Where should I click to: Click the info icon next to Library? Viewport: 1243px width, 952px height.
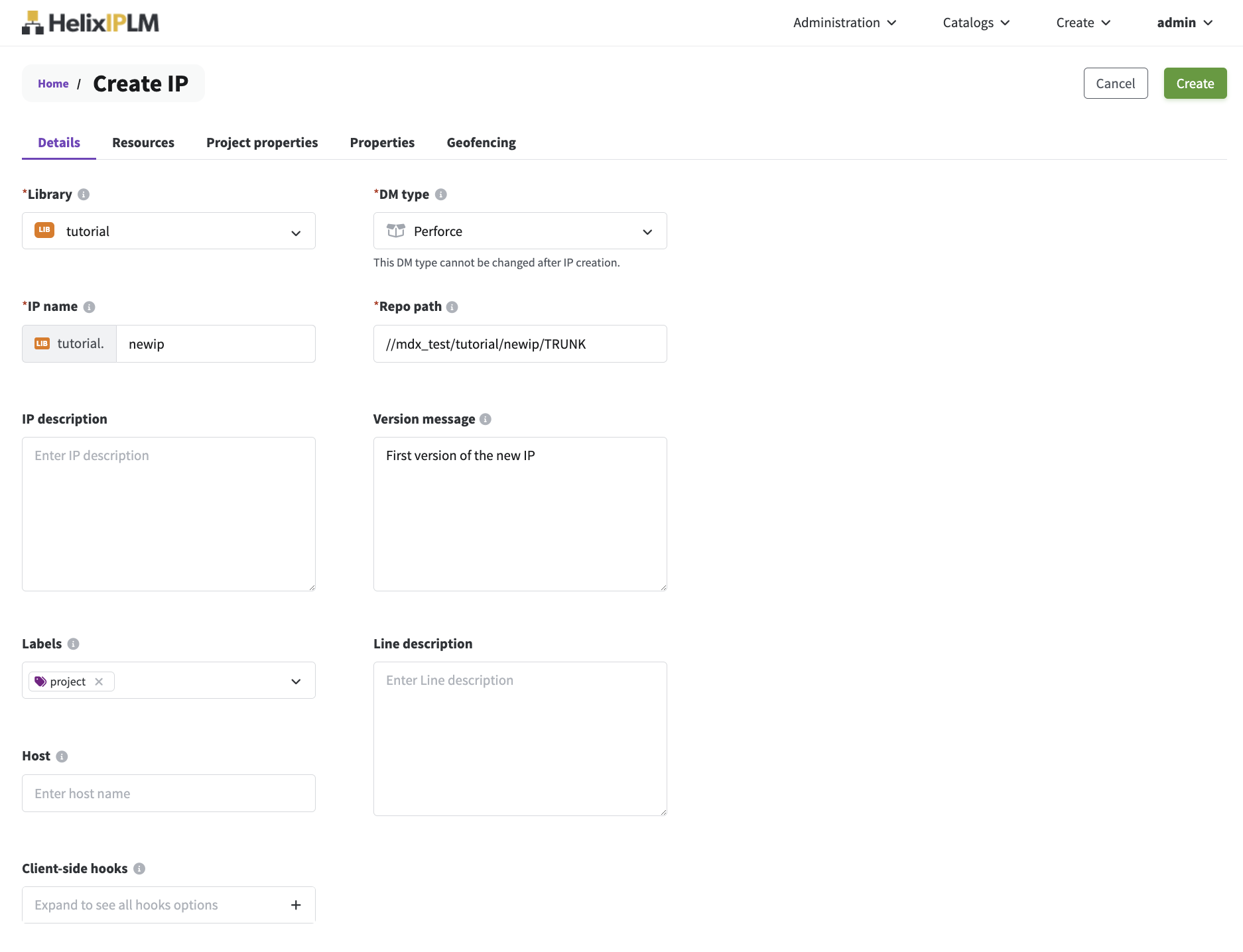click(84, 194)
